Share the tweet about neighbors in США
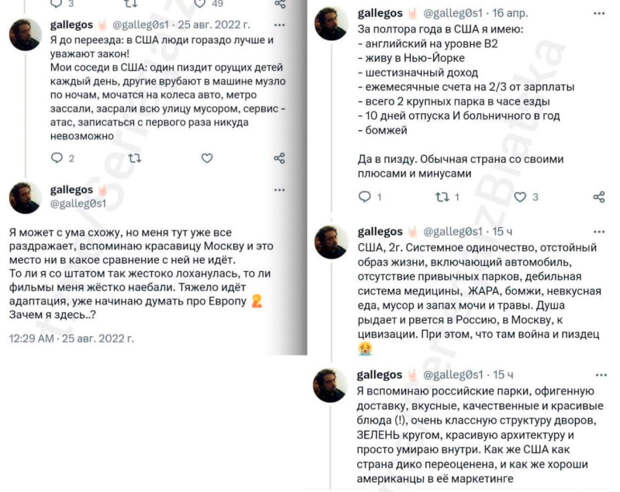The height and width of the screenshot is (492, 620). (x=279, y=158)
